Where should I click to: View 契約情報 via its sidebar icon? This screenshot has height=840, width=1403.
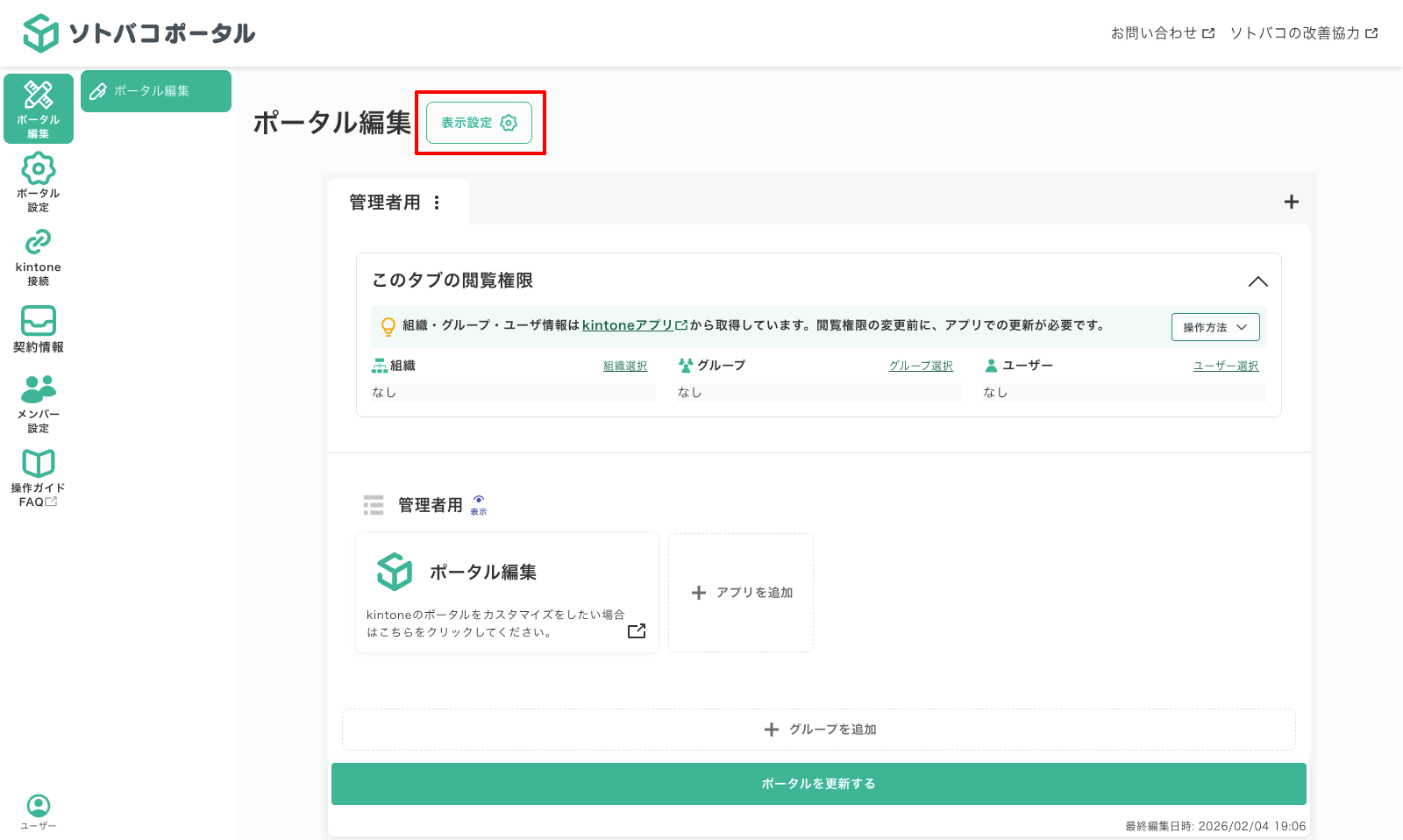(38, 329)
